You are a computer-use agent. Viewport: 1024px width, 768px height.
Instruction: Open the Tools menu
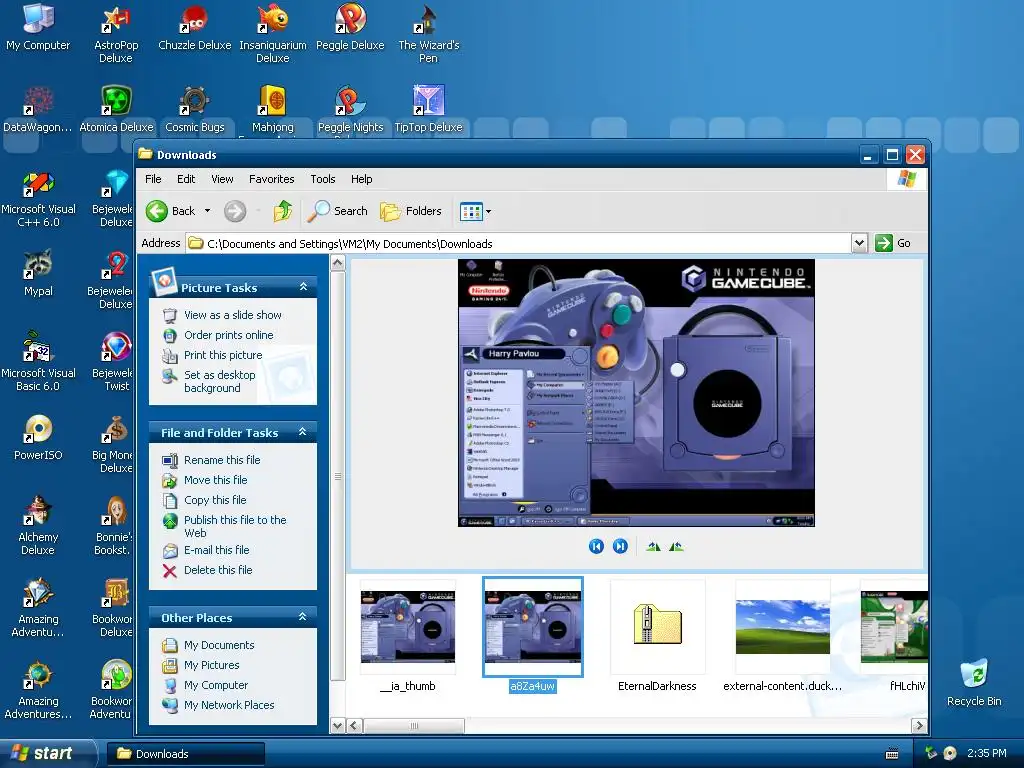[323, 179]
